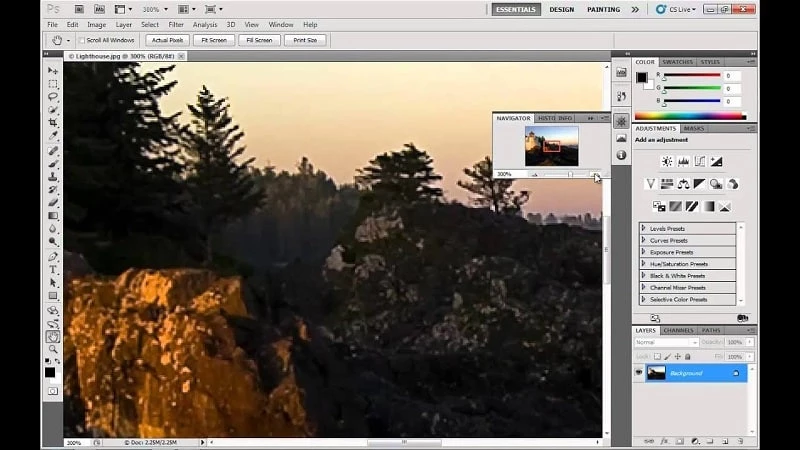Select the Lasso tool
Viewport: 800px width, 450px height.
[52, 97]
